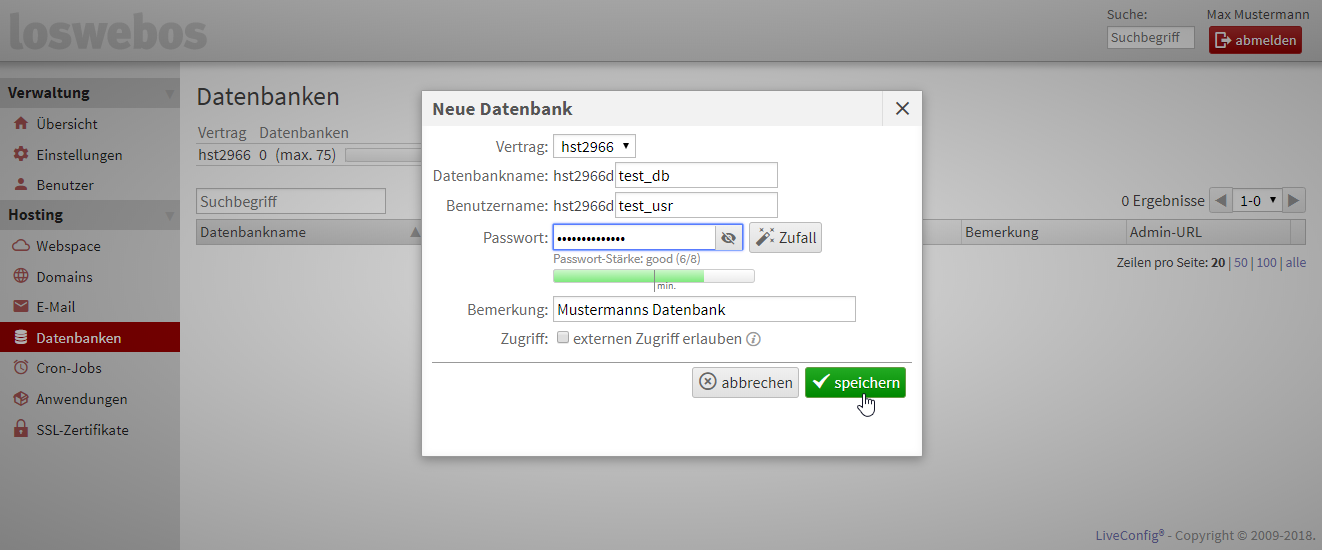
Task: Click the info icon beside externen Zugriff
Action: [754, 339]
